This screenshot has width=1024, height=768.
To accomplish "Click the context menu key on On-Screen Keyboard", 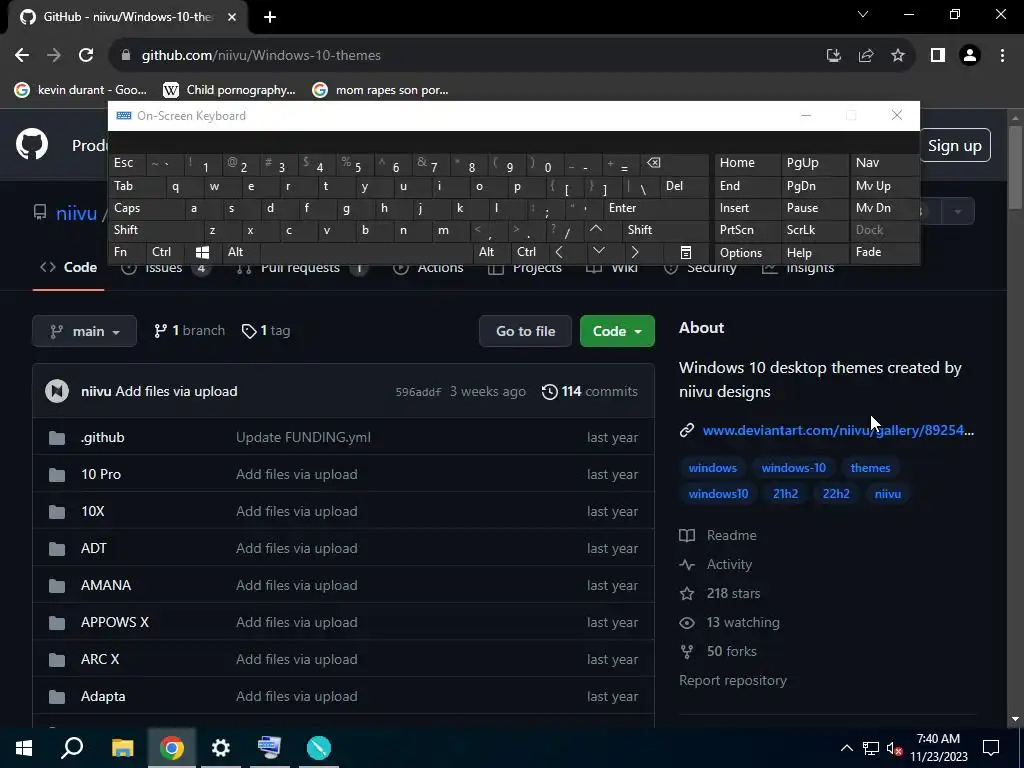I will (x=686, y=252).
